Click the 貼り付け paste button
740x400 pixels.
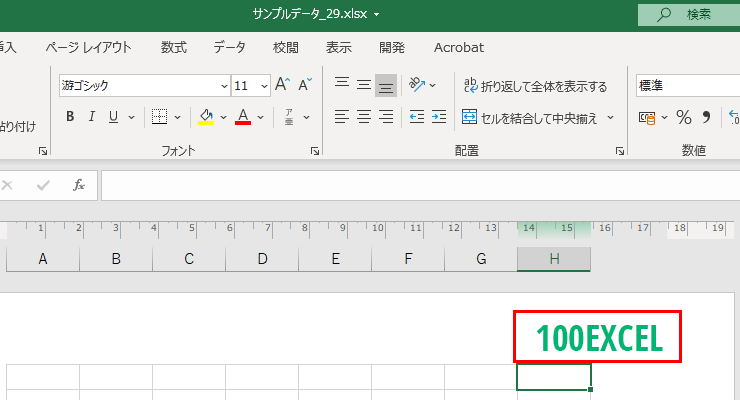(x=17, y=126)
